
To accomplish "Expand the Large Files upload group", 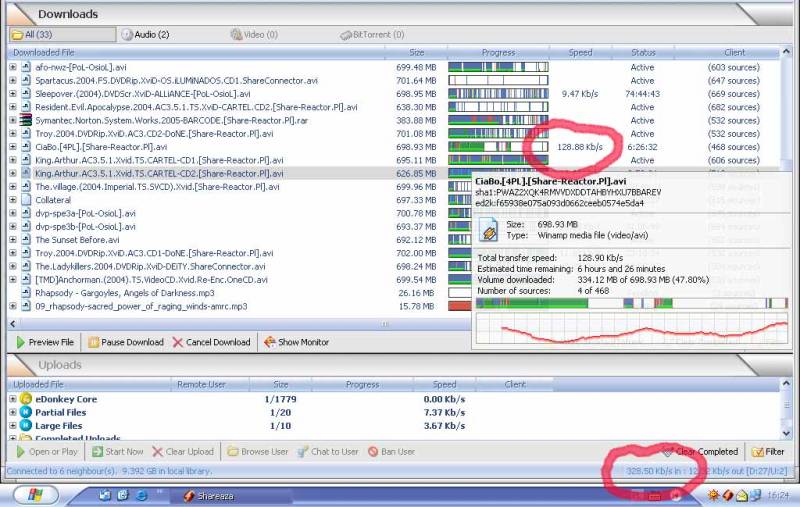I will point(13,425).
